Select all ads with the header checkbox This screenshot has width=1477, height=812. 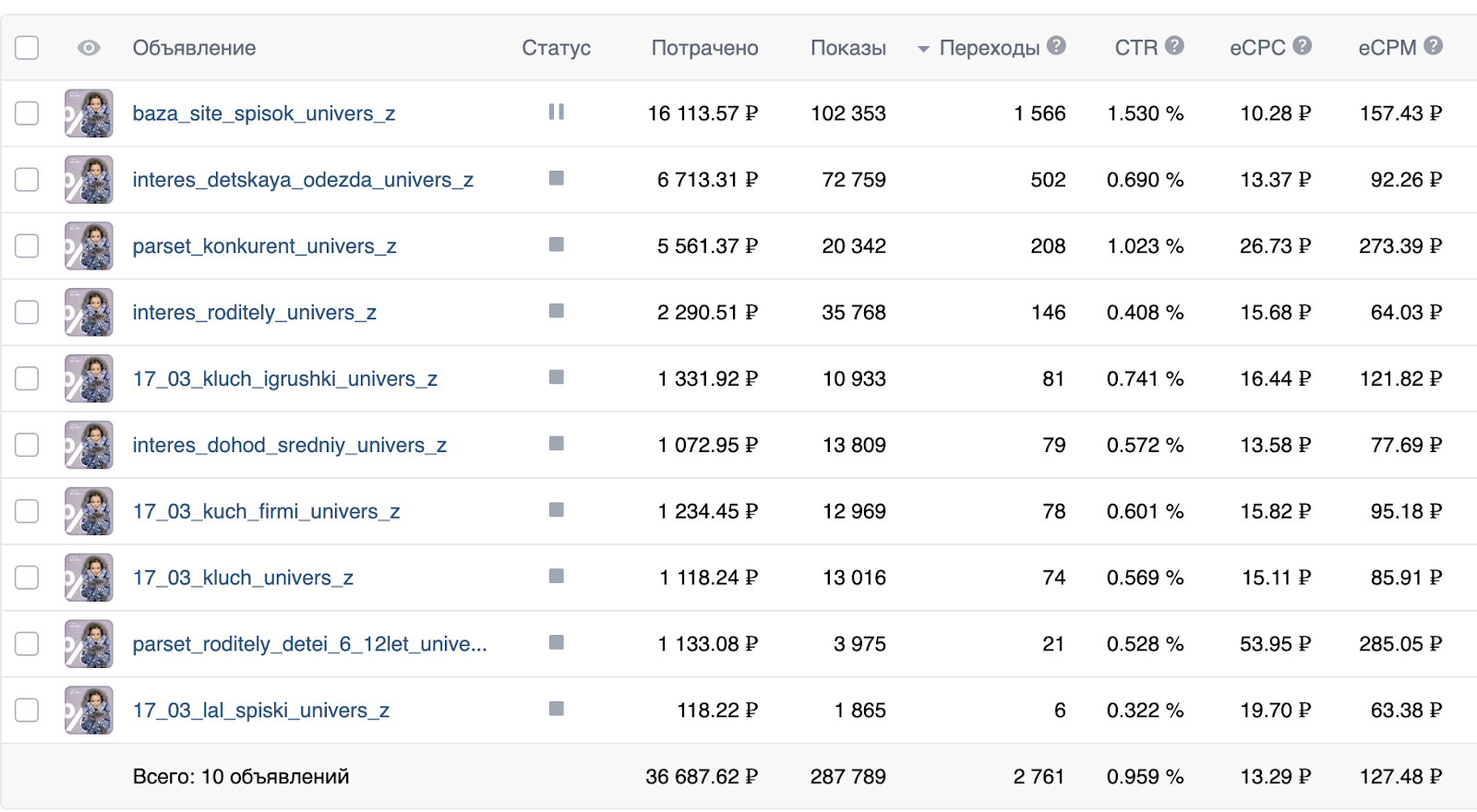point(27,47)
